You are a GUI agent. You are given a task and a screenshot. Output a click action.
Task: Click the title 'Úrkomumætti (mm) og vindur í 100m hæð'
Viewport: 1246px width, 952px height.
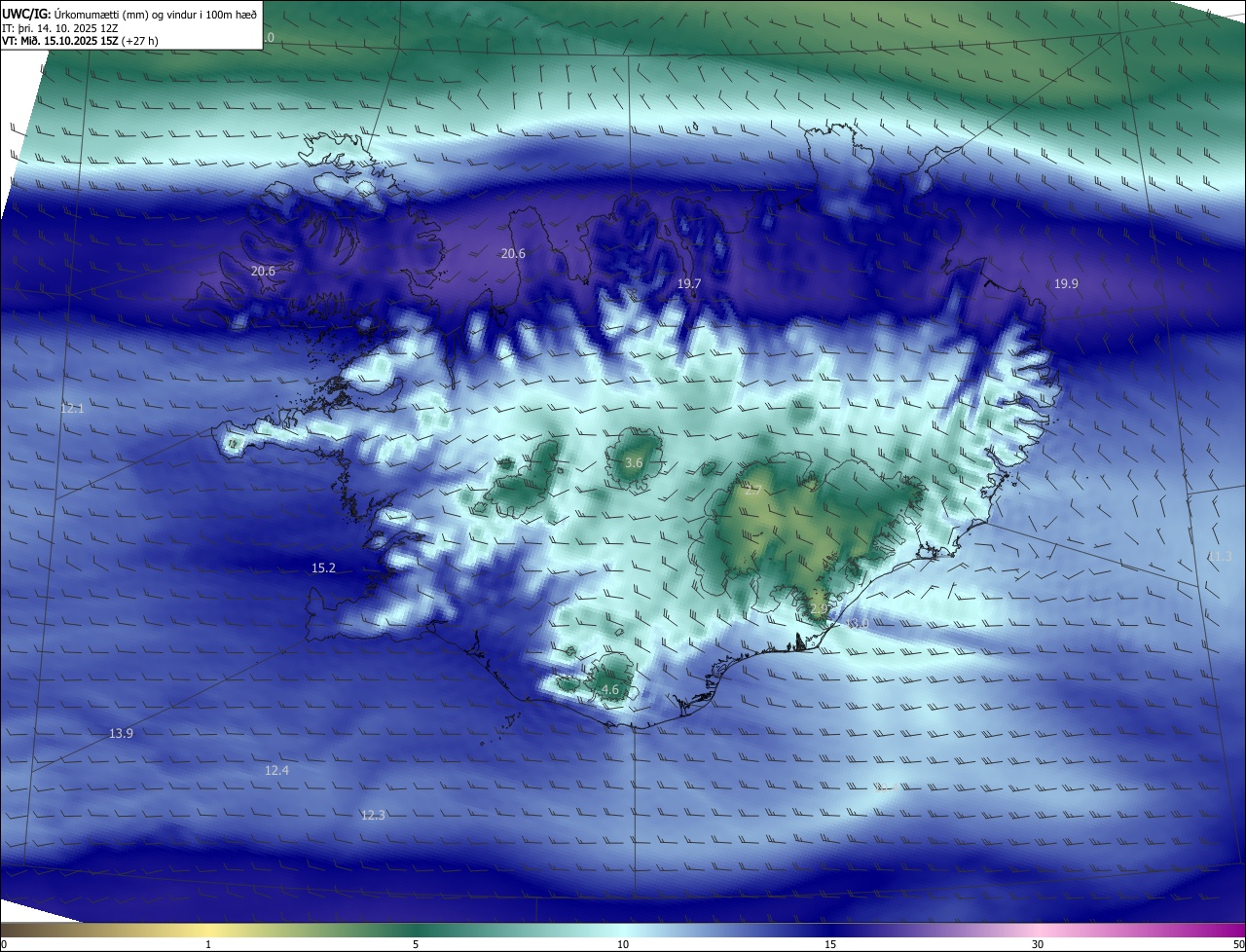tap(156, 14)
